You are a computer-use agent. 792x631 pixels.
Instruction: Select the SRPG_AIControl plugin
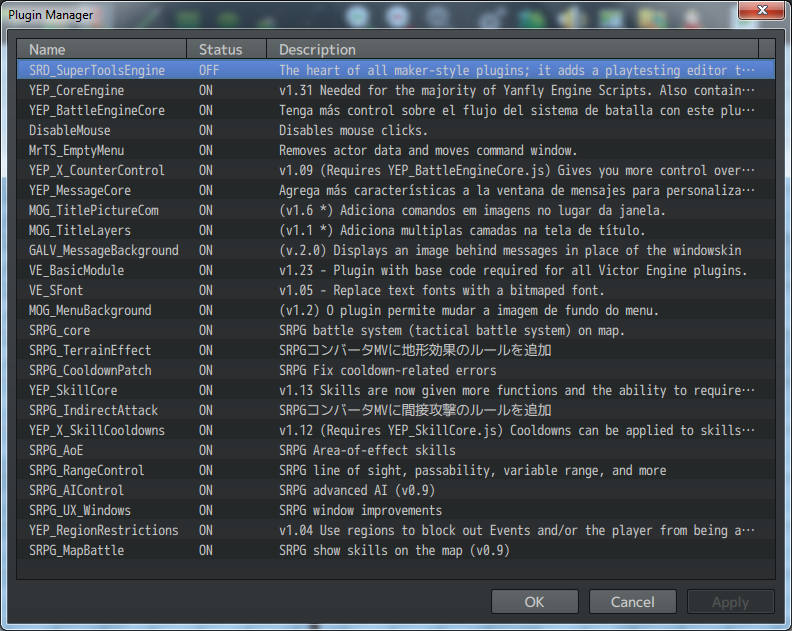[x=396, y=491]
